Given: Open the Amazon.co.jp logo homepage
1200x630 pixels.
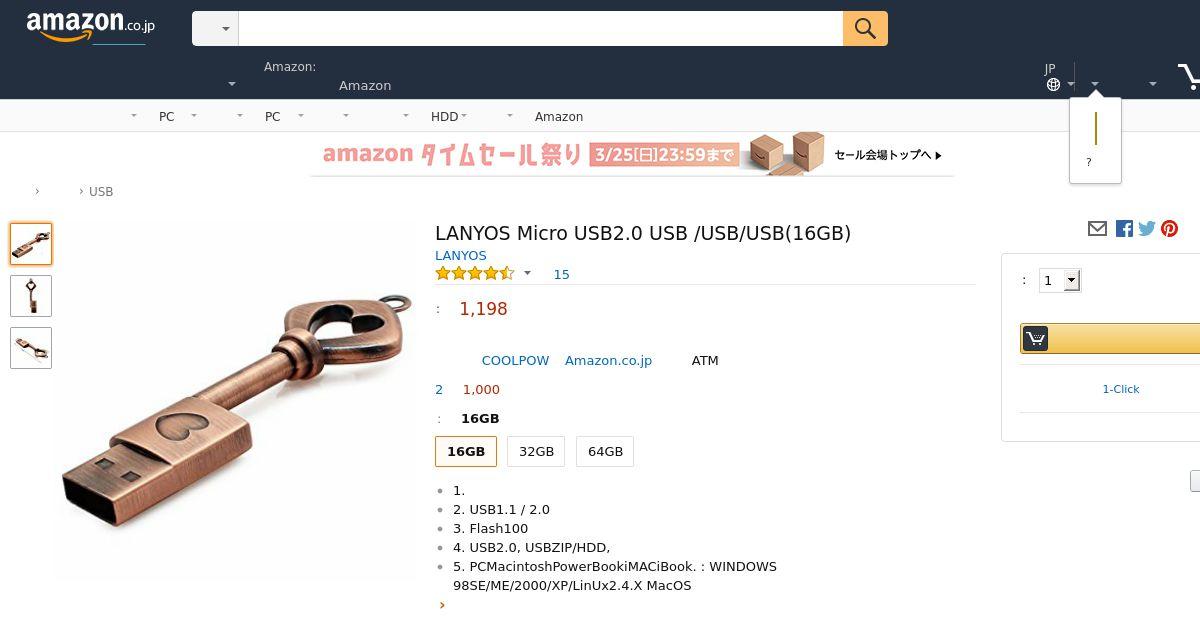Looking at the screenshot, I should pyautogui.click(x=91, y=27).
